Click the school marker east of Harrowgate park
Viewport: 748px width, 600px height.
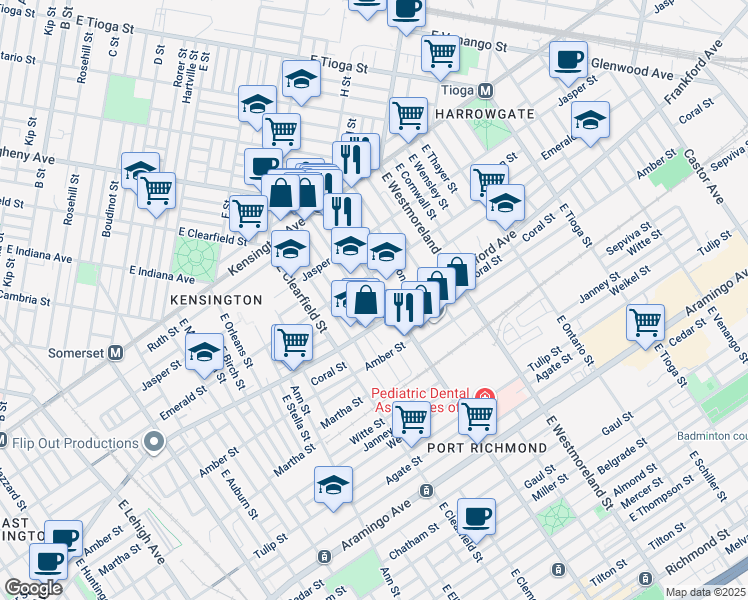click(590, 119)
